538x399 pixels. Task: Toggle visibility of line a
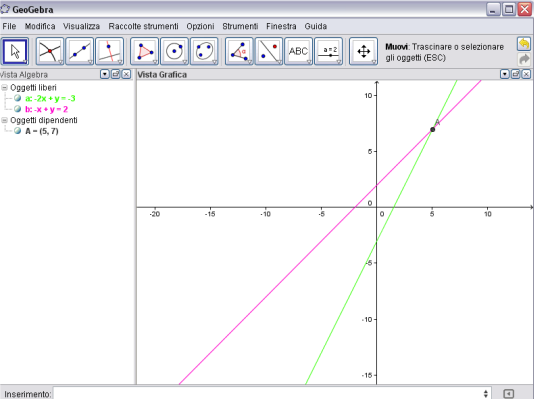tap(17, 98)
